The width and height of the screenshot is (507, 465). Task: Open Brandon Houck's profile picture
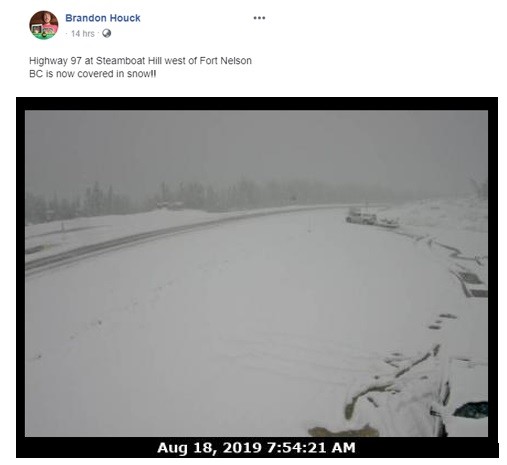pos(44,25)
